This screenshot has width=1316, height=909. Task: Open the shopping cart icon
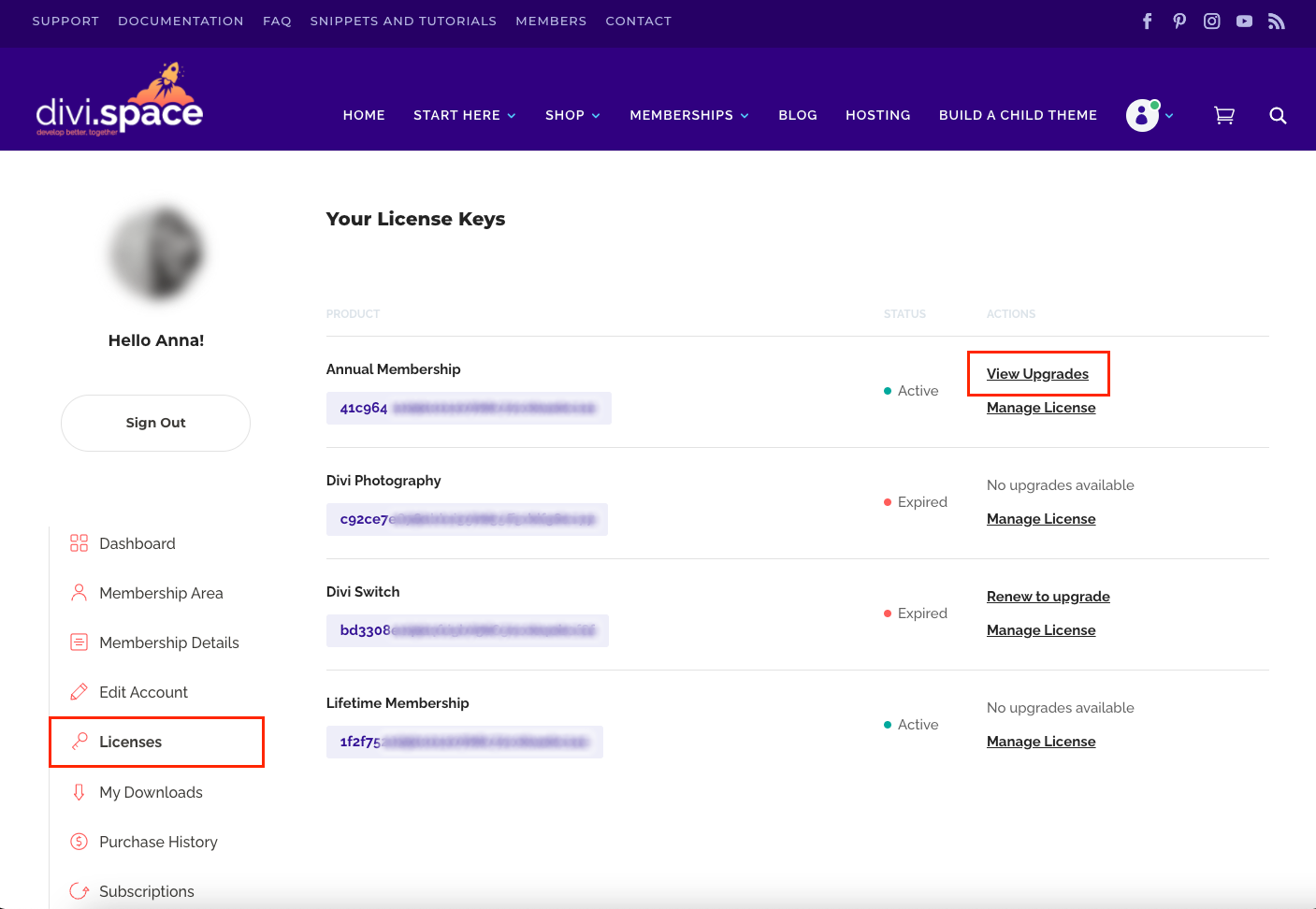pos(1224,115)
